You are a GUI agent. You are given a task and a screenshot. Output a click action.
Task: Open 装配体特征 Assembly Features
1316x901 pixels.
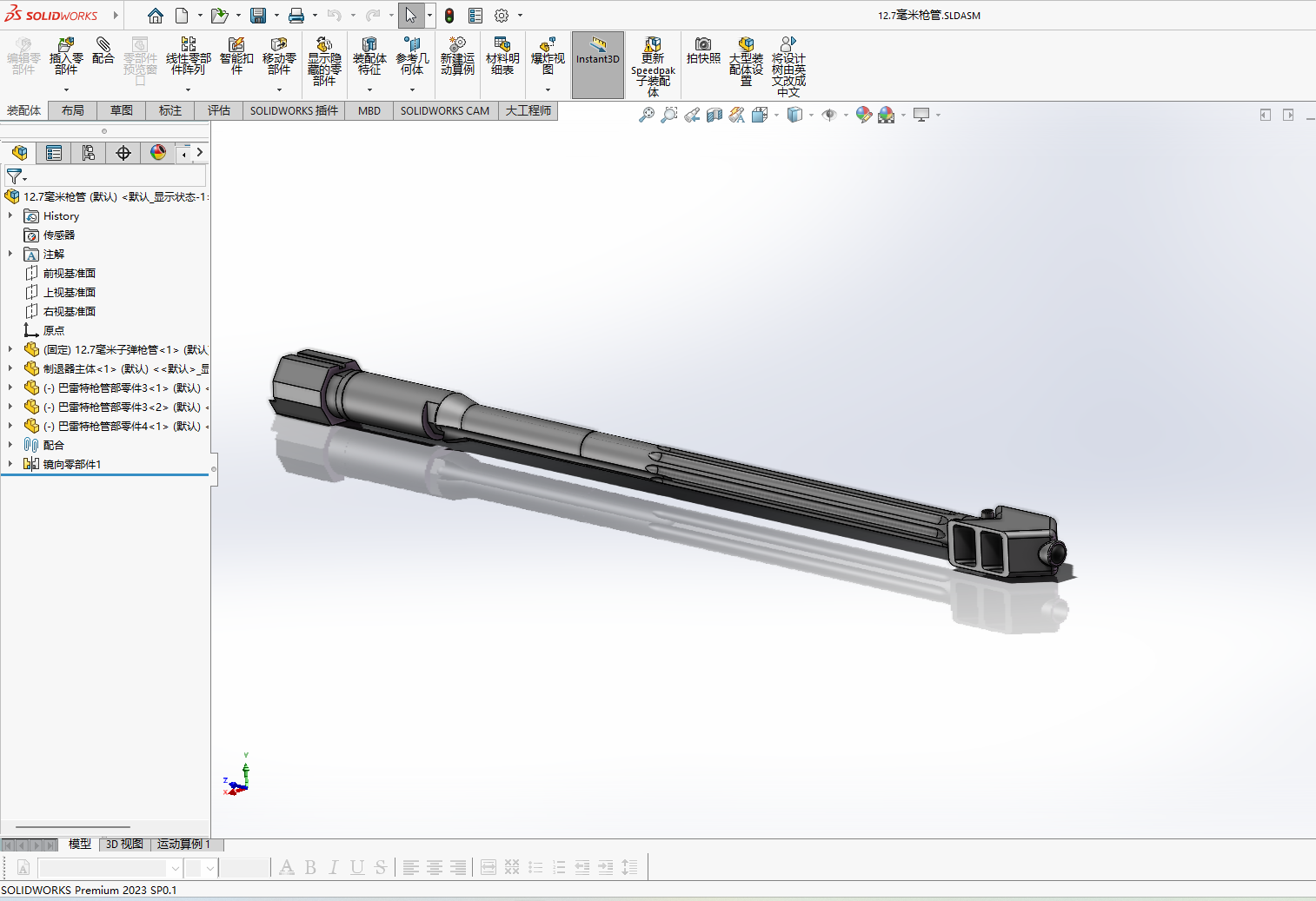369,56
